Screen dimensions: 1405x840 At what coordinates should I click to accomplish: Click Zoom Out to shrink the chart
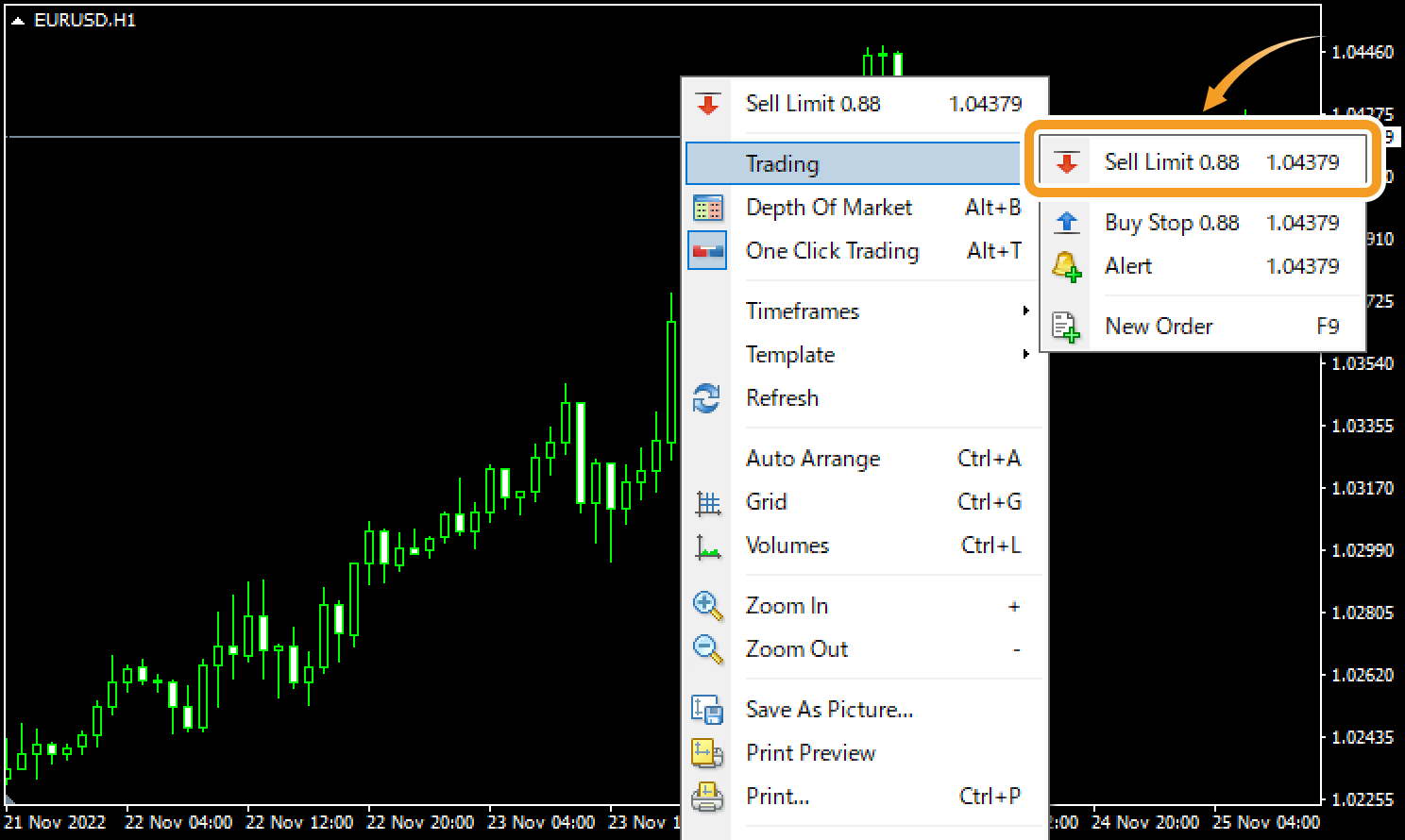click(x=796, y=648)
